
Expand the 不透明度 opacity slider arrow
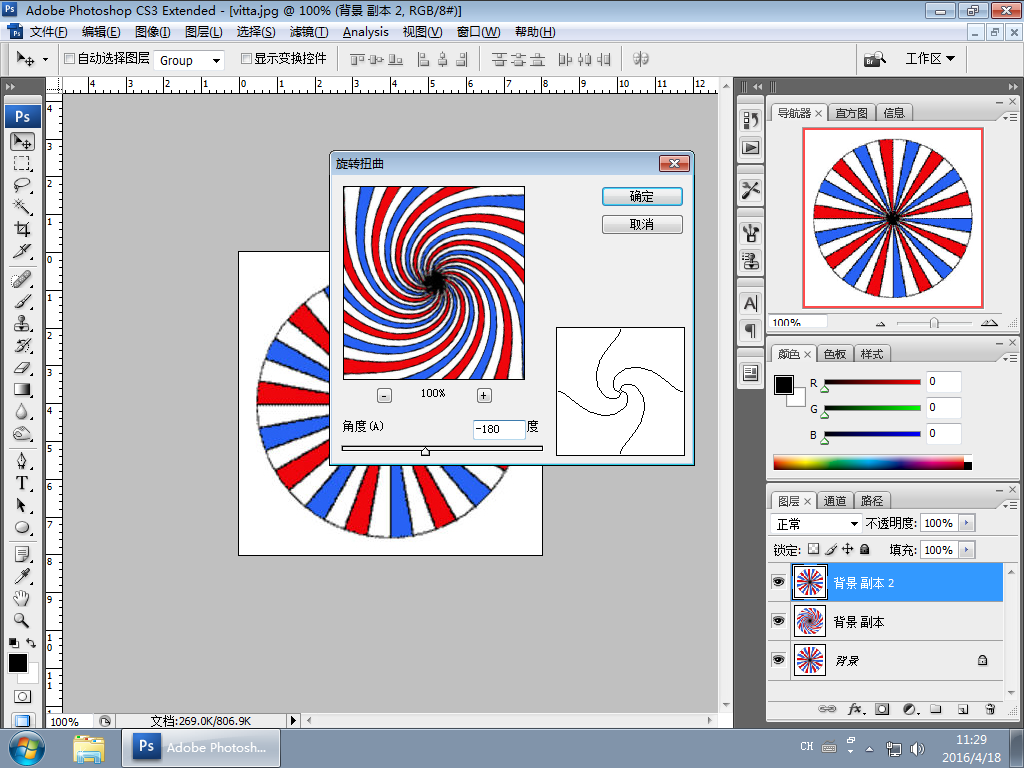pos(965,523)
